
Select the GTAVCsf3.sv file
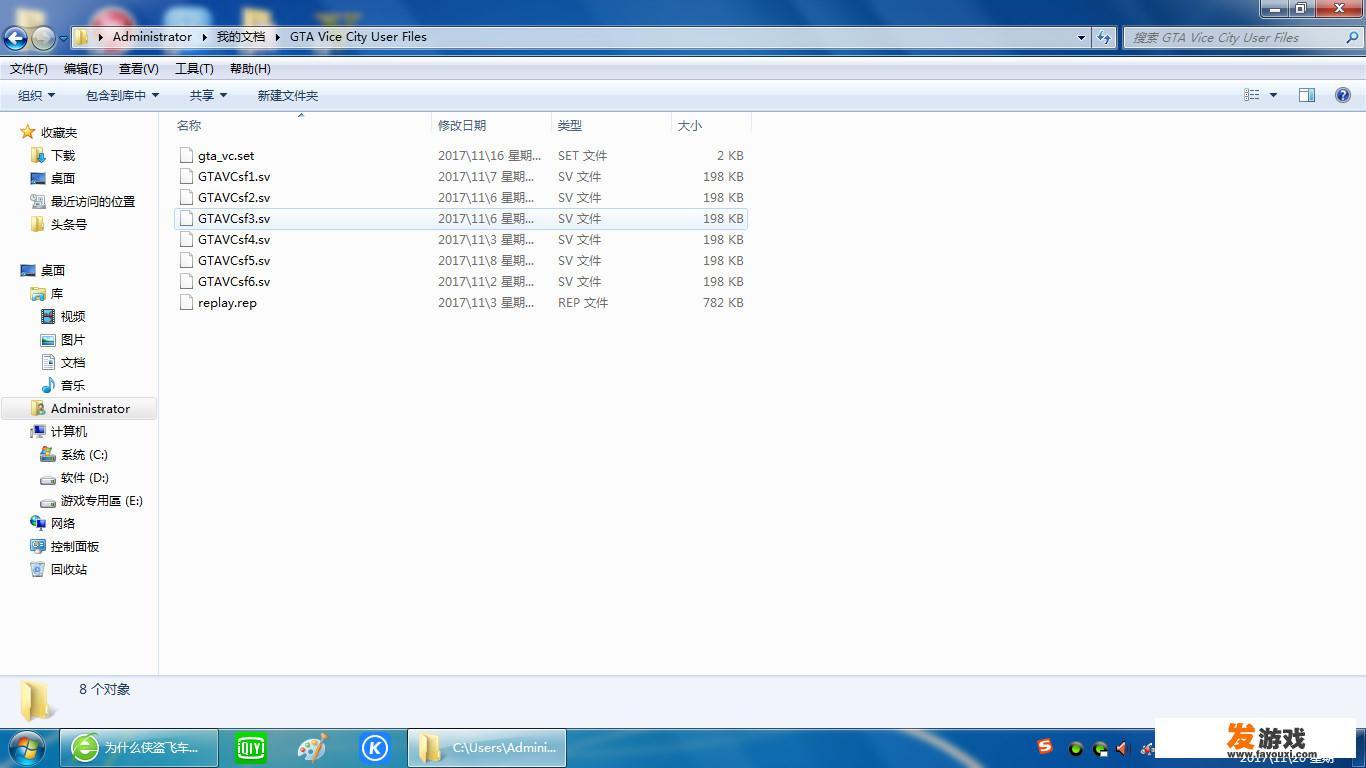click(461, 218)
